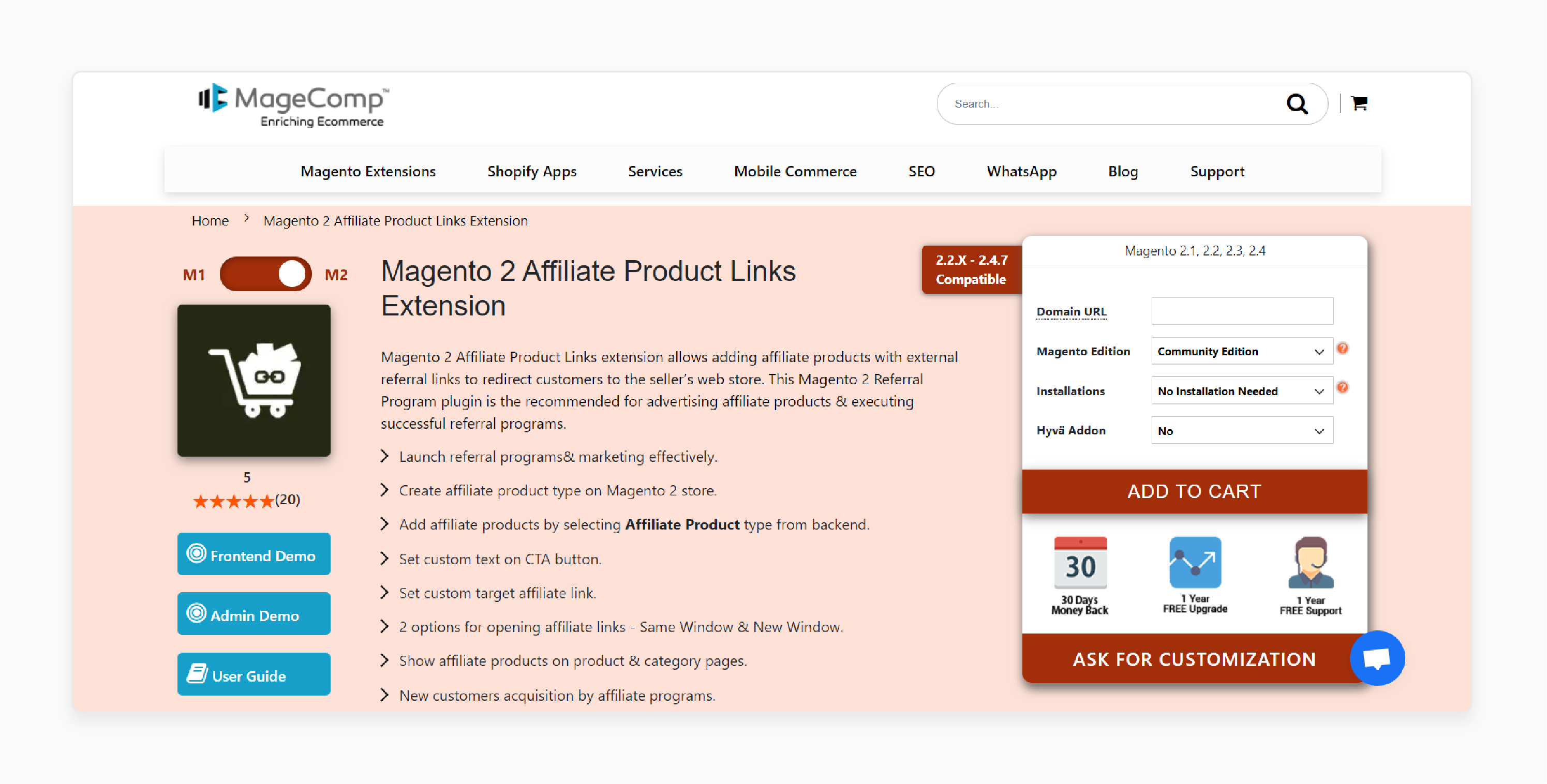This screenshot has width=1547, height=784.
Task: Click the 2.2.X - 2.4.7 Compatible badge
Action: pyautogui.click(x=971, y=269)
